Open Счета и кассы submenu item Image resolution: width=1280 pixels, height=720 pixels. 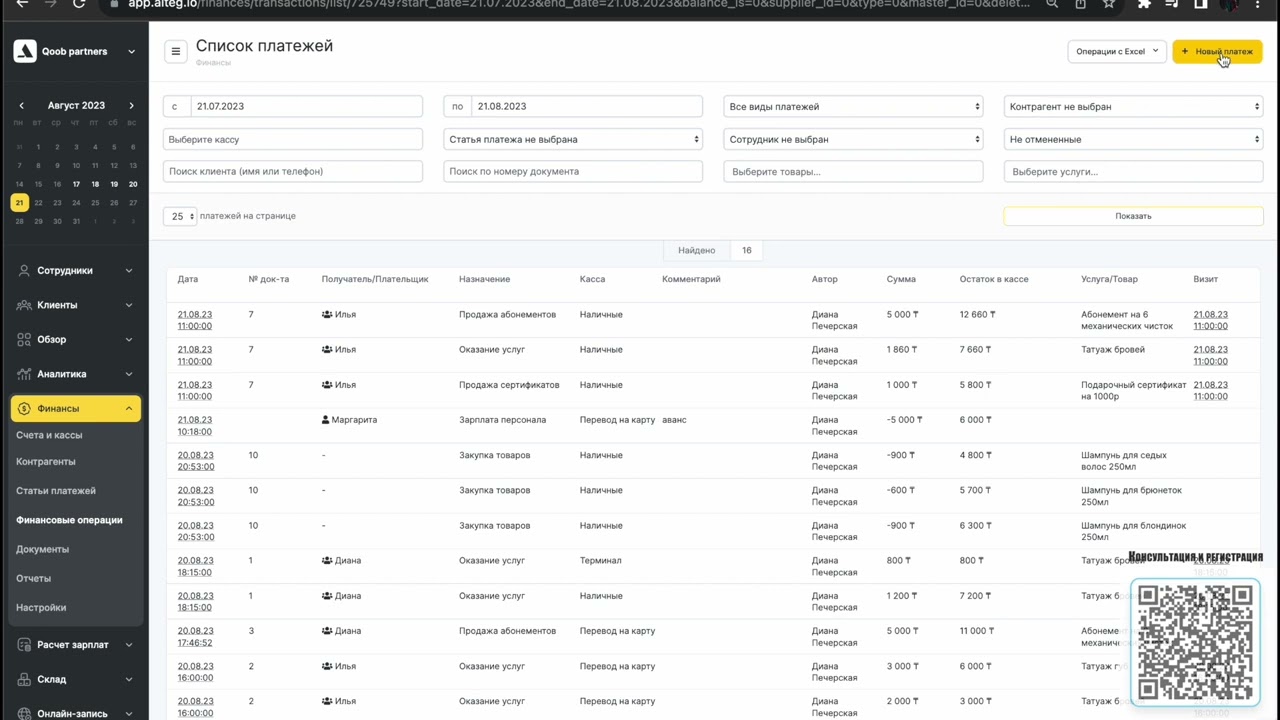(49, 435)
